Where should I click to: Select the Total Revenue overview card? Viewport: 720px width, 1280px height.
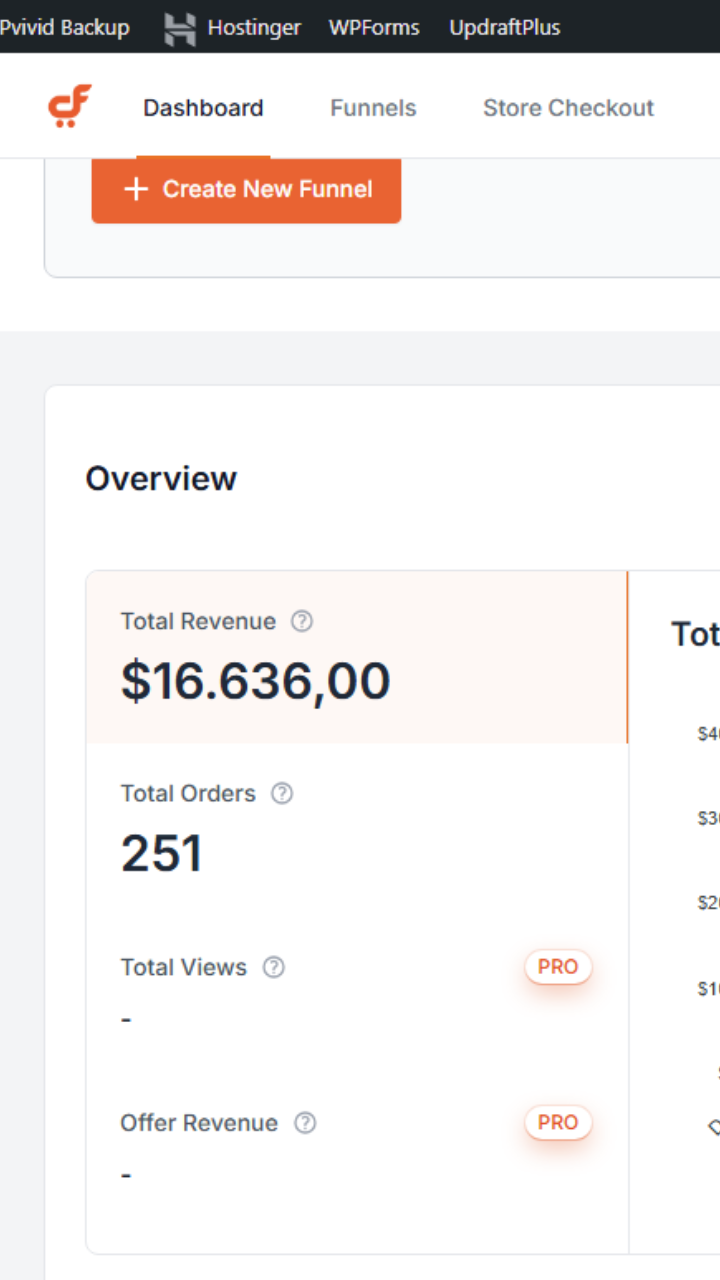(356, 658)
